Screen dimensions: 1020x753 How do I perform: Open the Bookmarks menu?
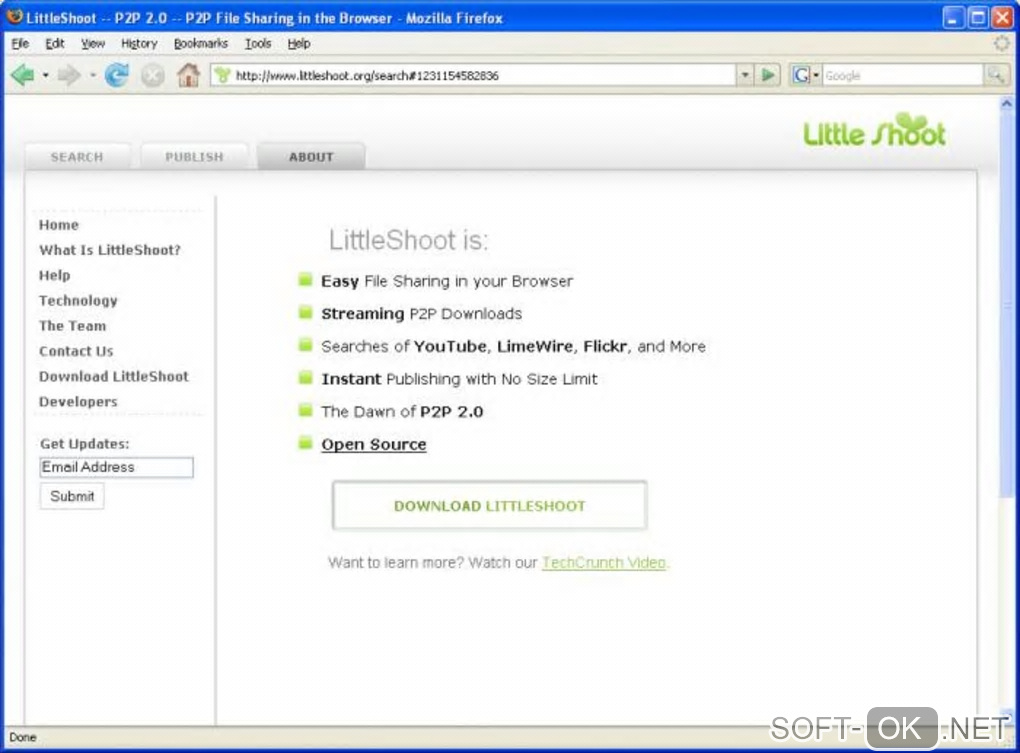pyautogui.click(x=200, y=44)
